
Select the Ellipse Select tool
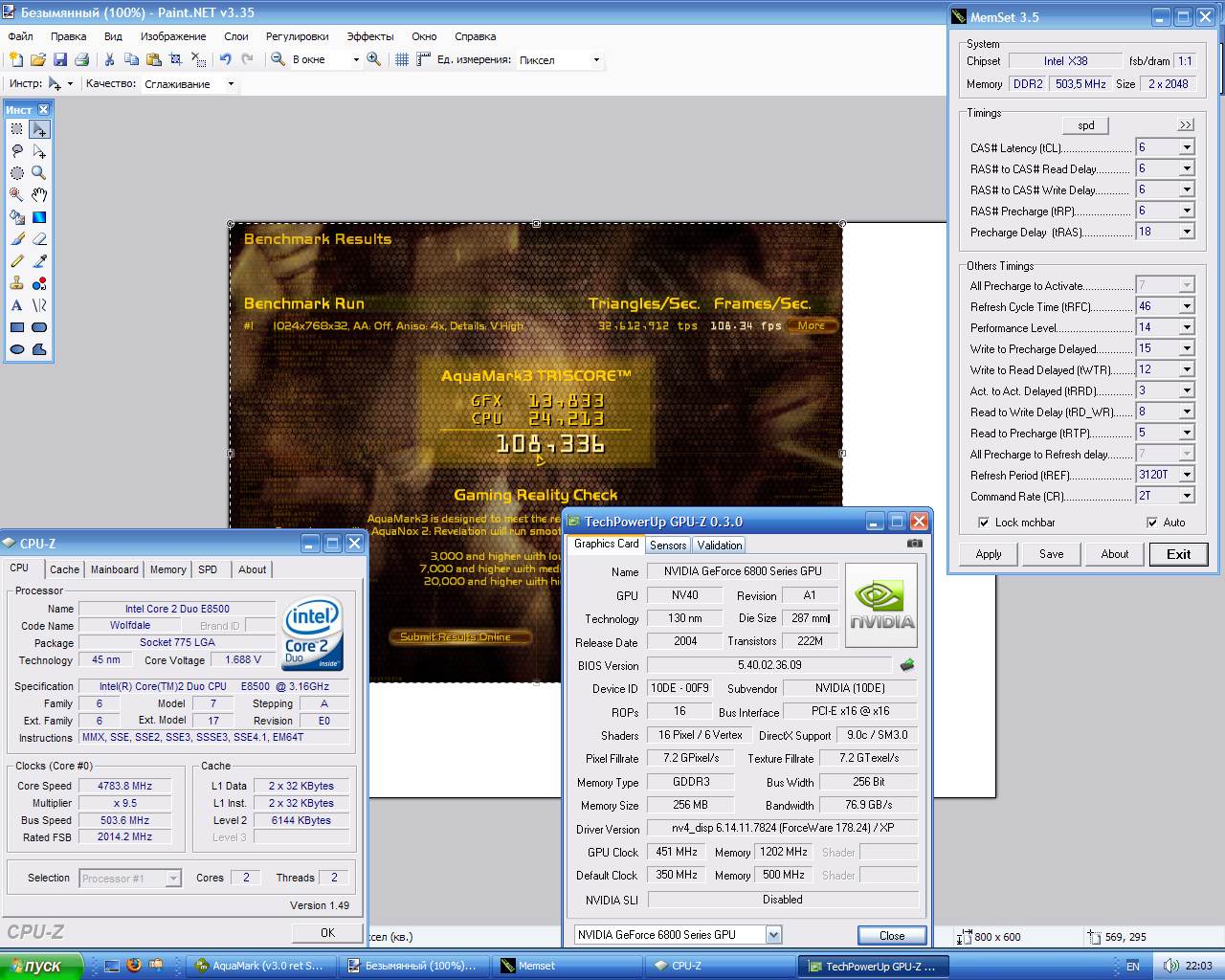pyautogui.click(x=17, y=173)
